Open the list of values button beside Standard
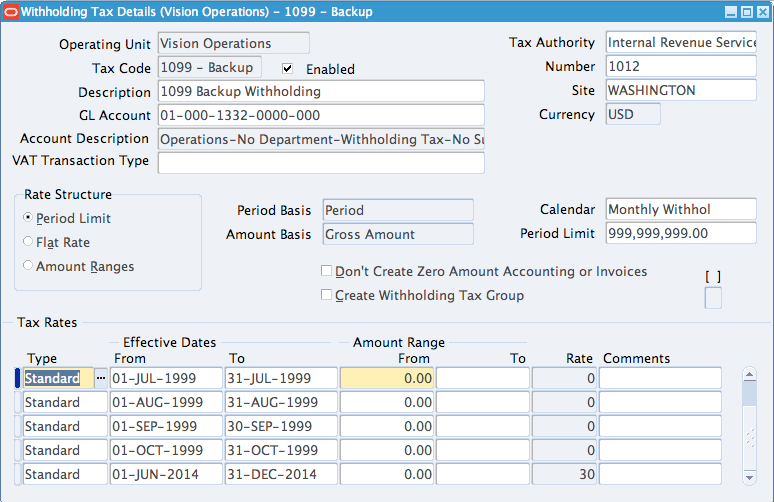The width and height of the screenshot is (774, 502). pos(101,378)
